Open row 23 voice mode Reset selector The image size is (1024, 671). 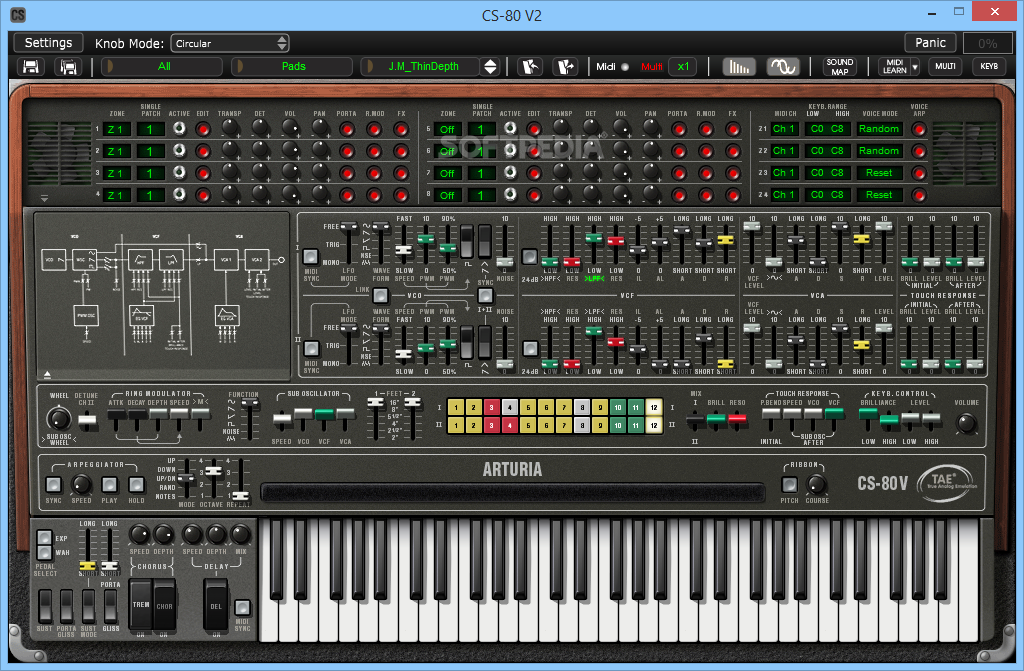(x=878, y=173)
